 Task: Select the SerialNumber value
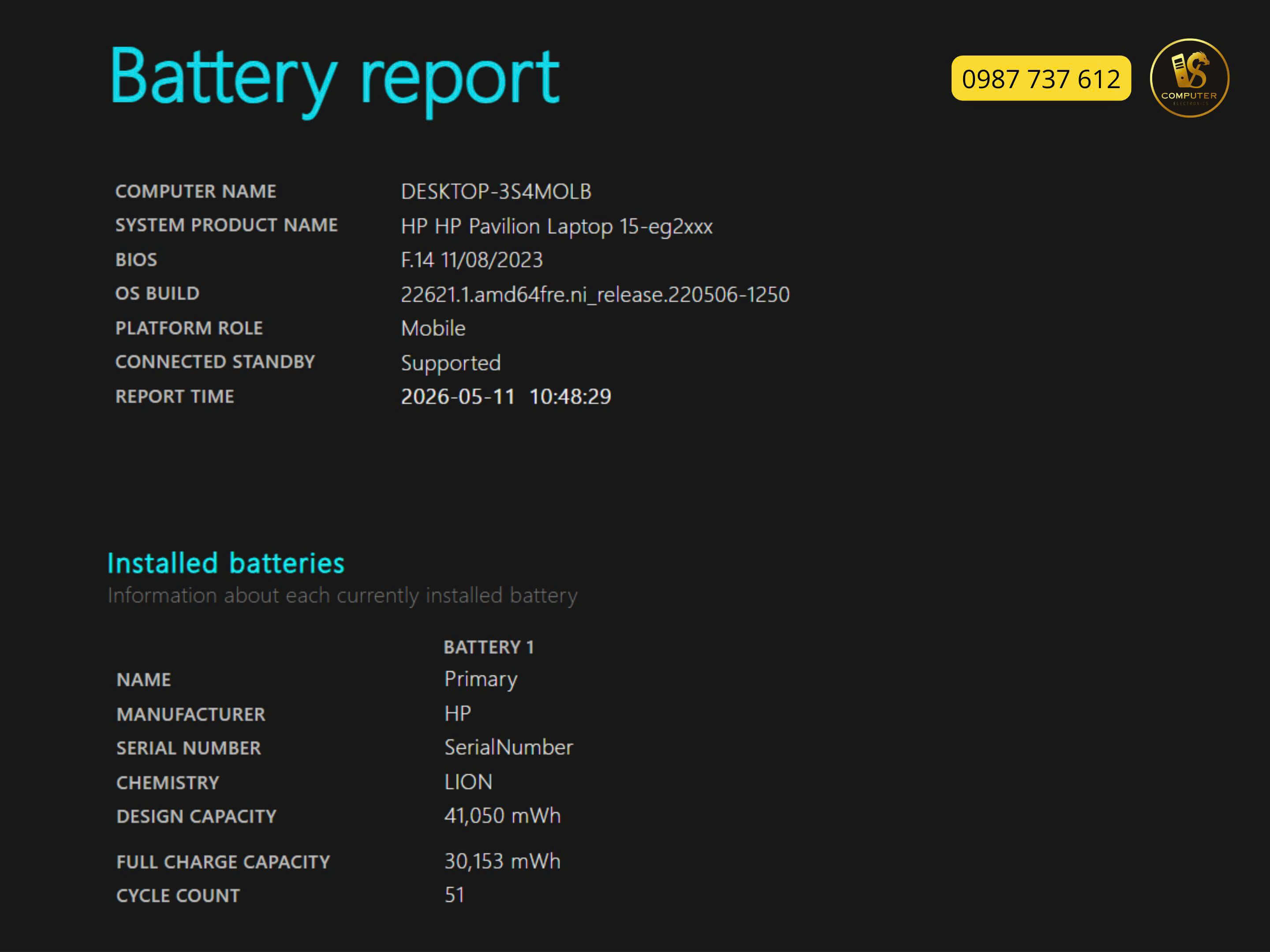coord(509,747)
